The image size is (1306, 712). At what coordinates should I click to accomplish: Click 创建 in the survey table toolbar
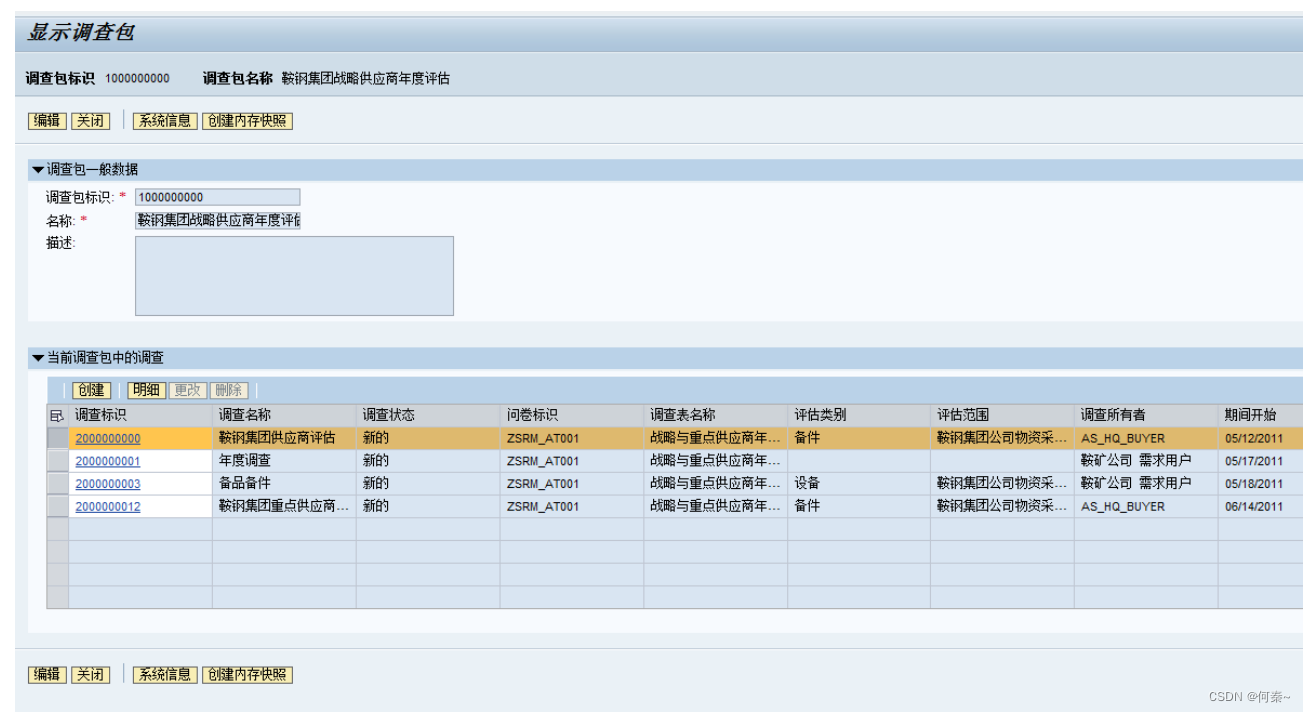[91, 391]
